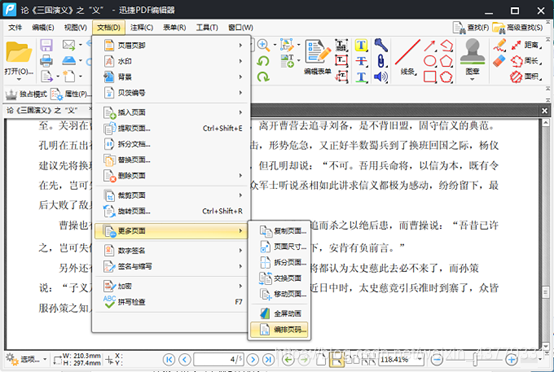Click the 属性(P) properties button
Viewport: 554px width, 372px height.
pyautogui.click(x=70, y=94)
